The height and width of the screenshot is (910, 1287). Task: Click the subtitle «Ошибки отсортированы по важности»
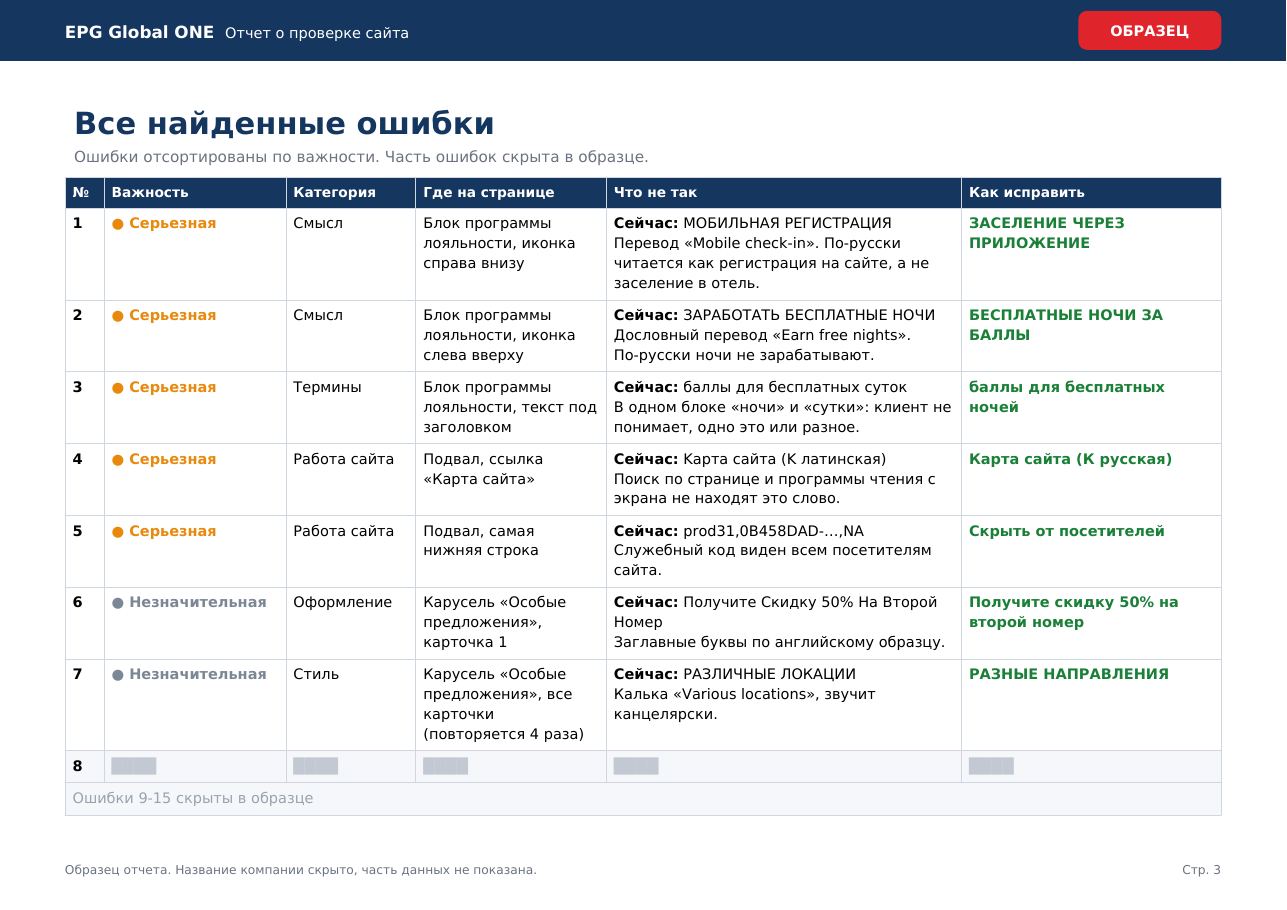click(x=225, y=157)
